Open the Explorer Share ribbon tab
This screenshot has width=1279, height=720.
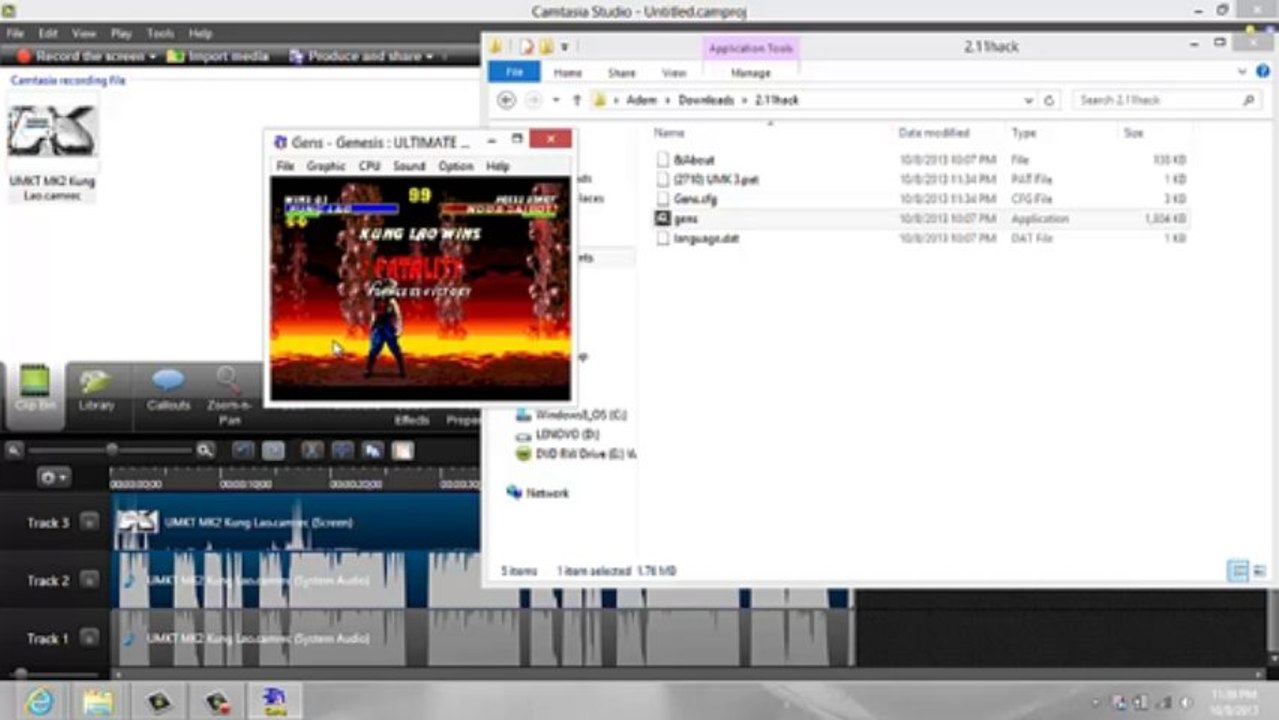coord(622,73)
